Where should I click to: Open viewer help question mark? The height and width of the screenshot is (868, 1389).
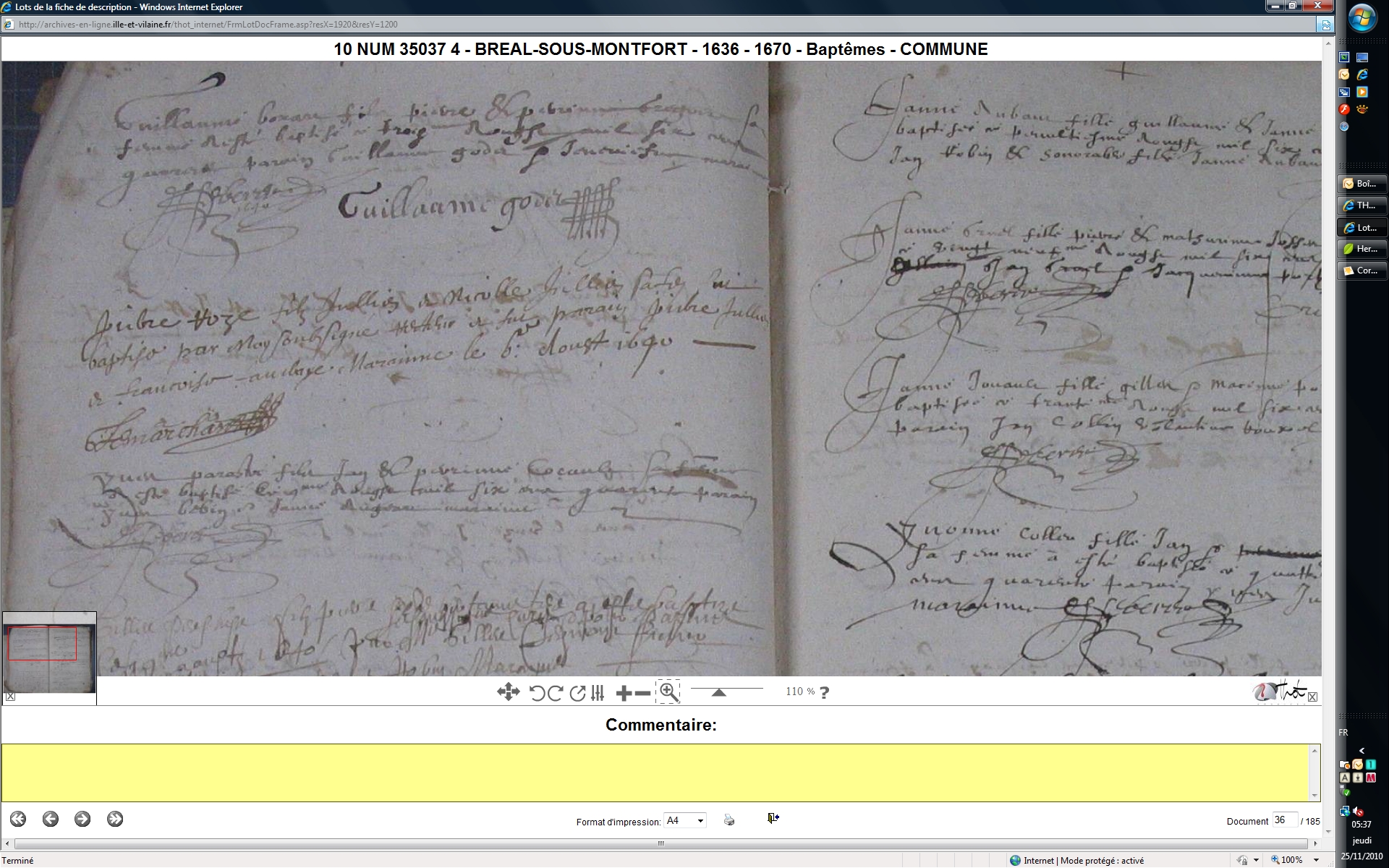point(824,692)
